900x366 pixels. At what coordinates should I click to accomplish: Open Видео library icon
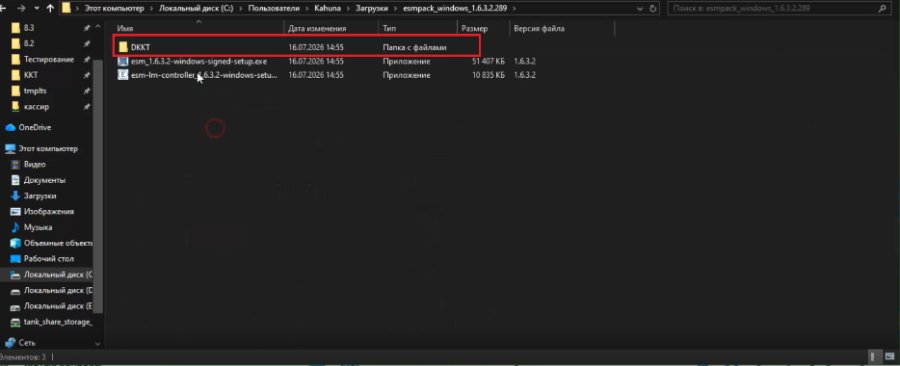pos(15,164)
